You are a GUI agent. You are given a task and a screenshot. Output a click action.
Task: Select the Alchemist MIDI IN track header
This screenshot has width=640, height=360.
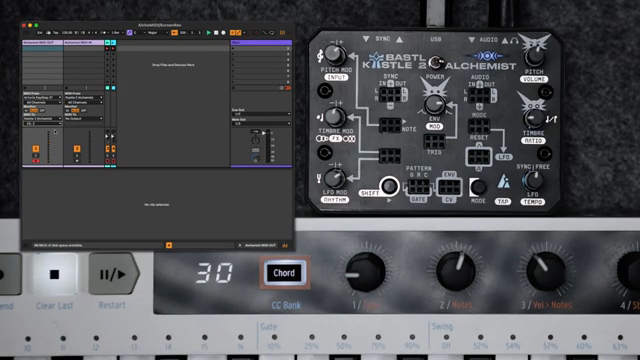tap(84, 42)
